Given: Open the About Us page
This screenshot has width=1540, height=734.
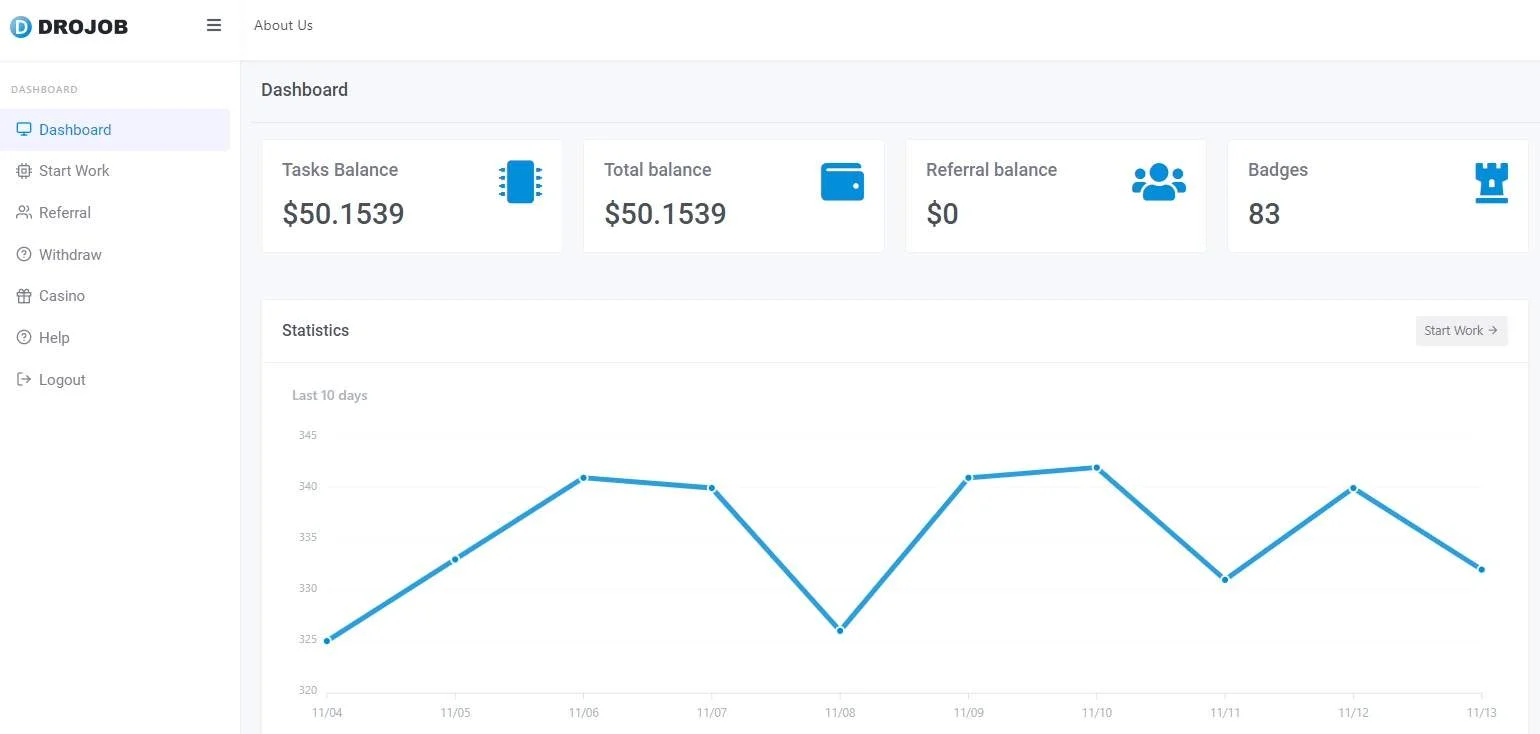Looking at the screenshot, I should tap(283, 25).
